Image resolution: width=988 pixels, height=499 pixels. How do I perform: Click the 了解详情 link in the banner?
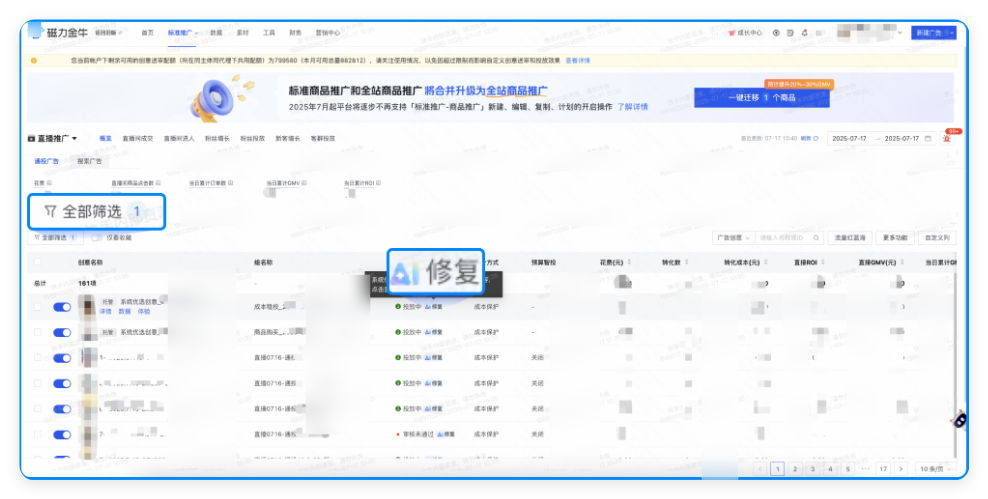tap(632, 107)
